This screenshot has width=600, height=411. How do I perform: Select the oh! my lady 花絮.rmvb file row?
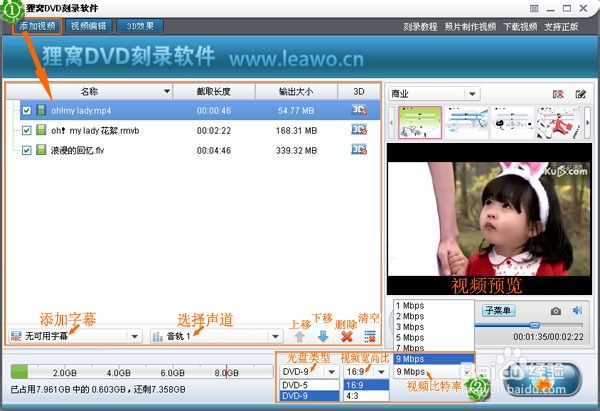[x=200, y=130]
